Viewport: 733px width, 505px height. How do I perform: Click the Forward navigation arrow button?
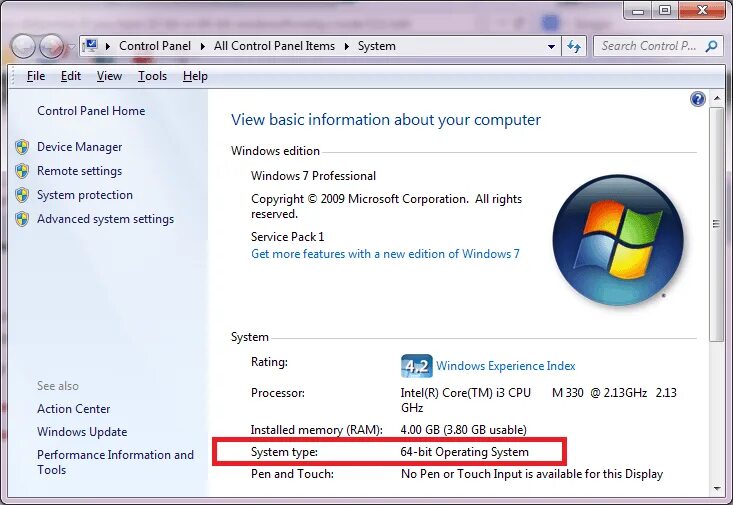click(x=51, y=46)
